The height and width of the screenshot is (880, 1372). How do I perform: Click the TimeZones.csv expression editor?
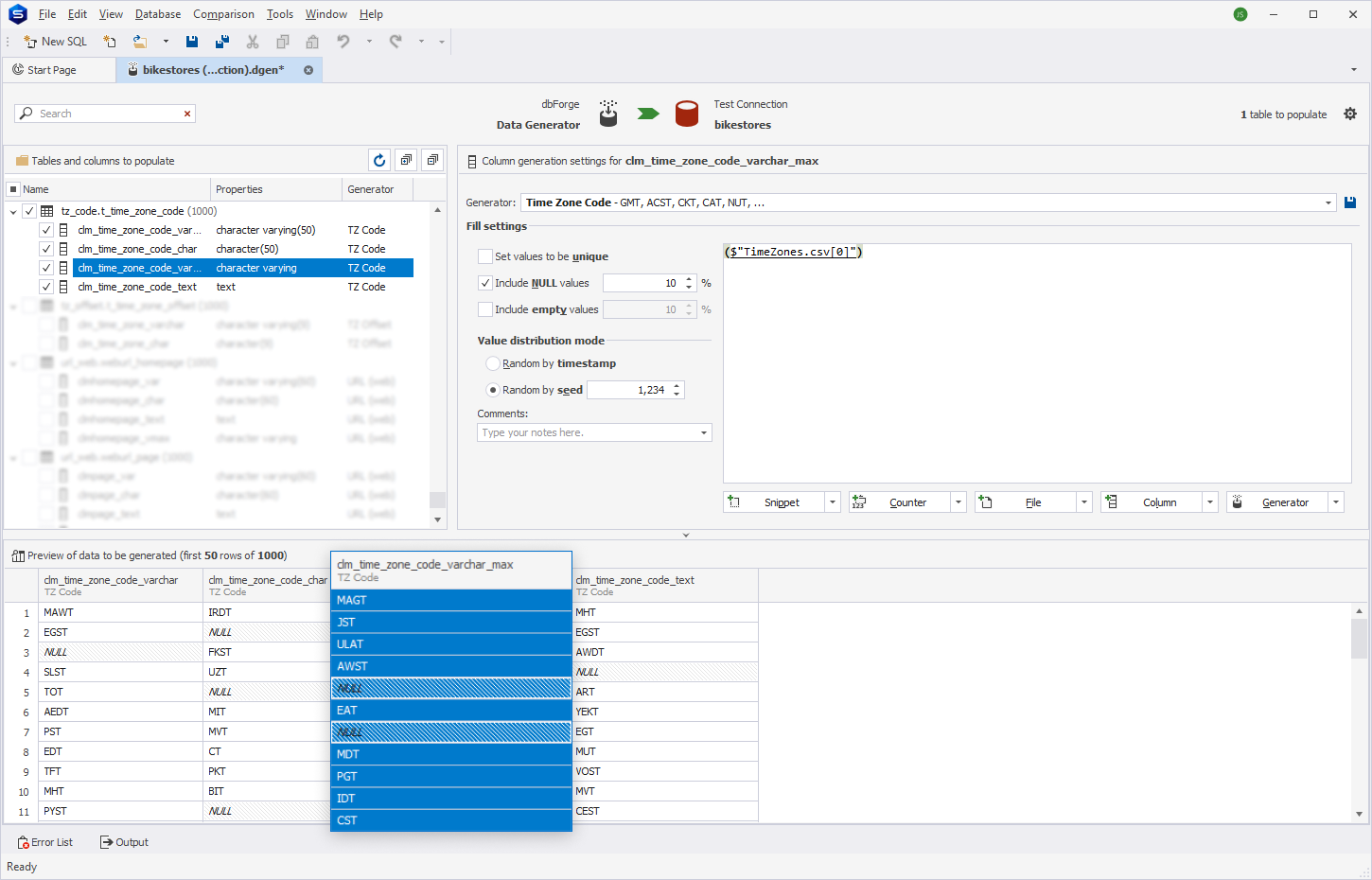pyautogui.click(x=1037, y=363)
